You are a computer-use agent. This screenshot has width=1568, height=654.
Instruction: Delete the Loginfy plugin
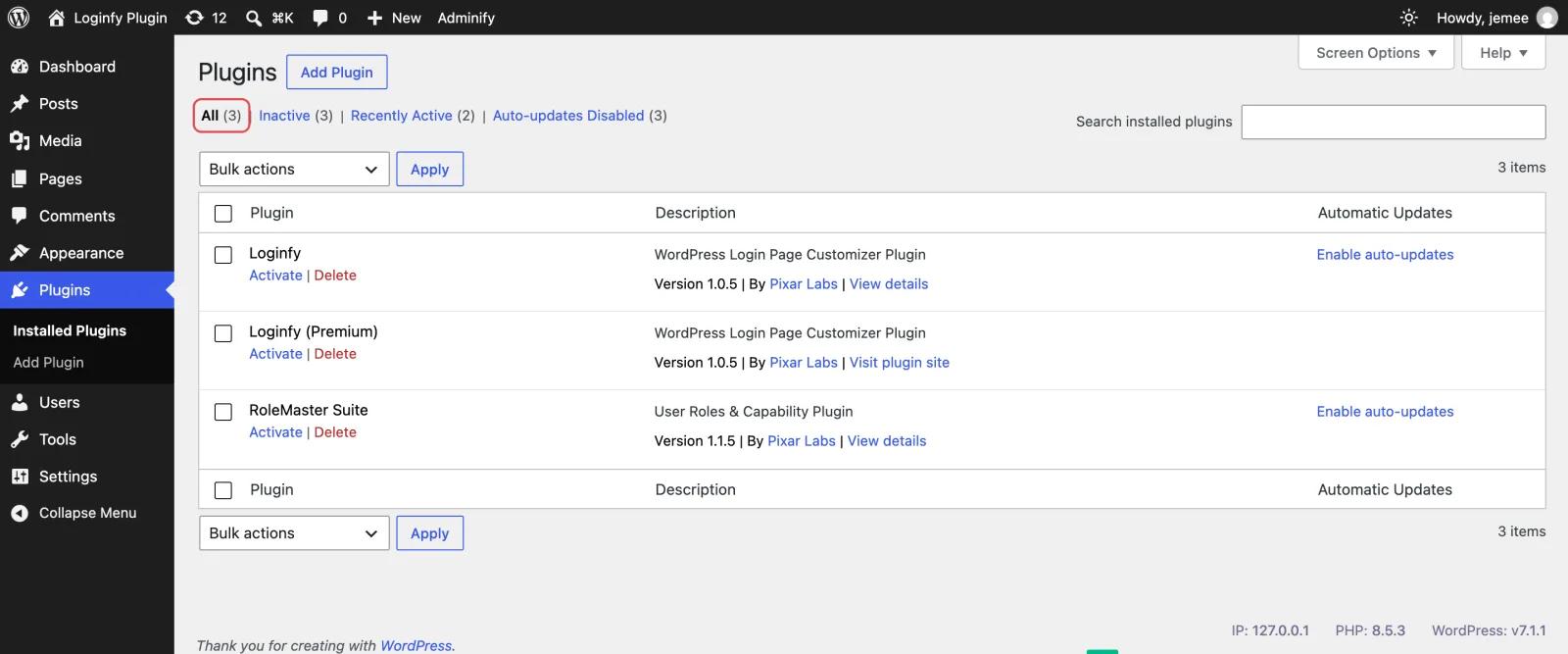[x=335, y=276]
